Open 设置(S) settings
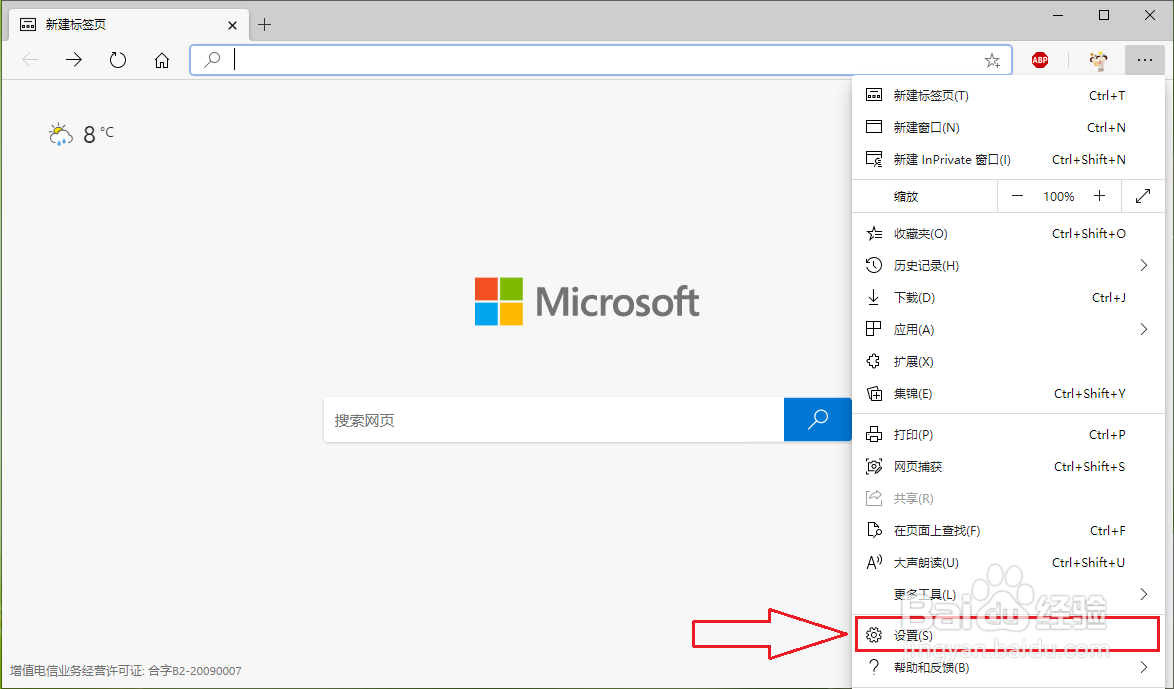 click(1009, 635)
